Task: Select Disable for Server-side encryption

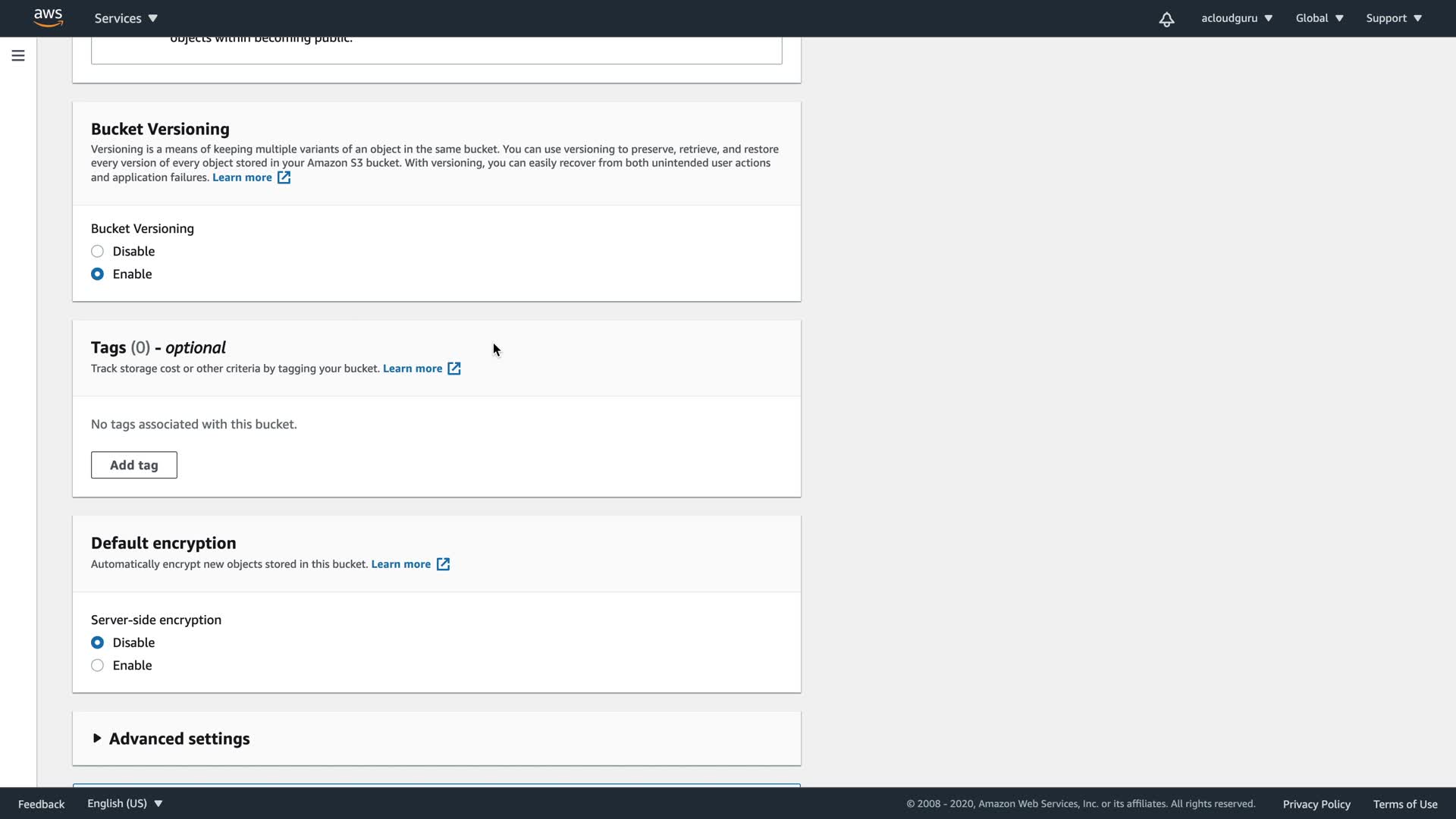Action: (98, 642)
